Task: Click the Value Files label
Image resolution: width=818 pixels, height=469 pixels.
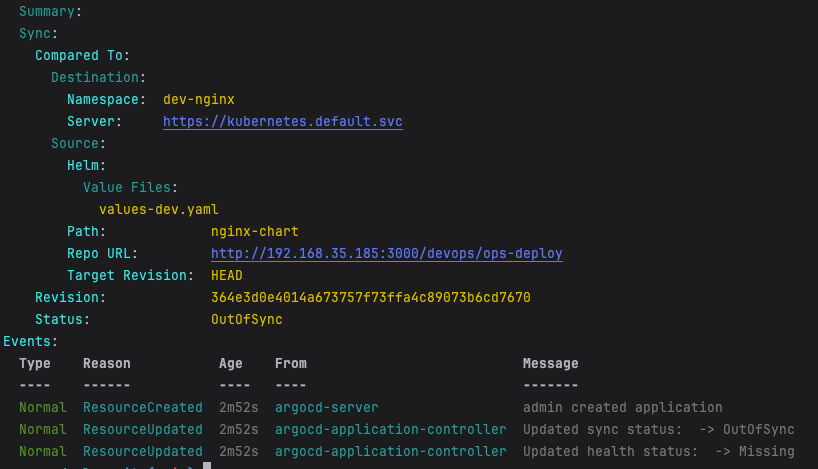Action: tap(130, 188)
